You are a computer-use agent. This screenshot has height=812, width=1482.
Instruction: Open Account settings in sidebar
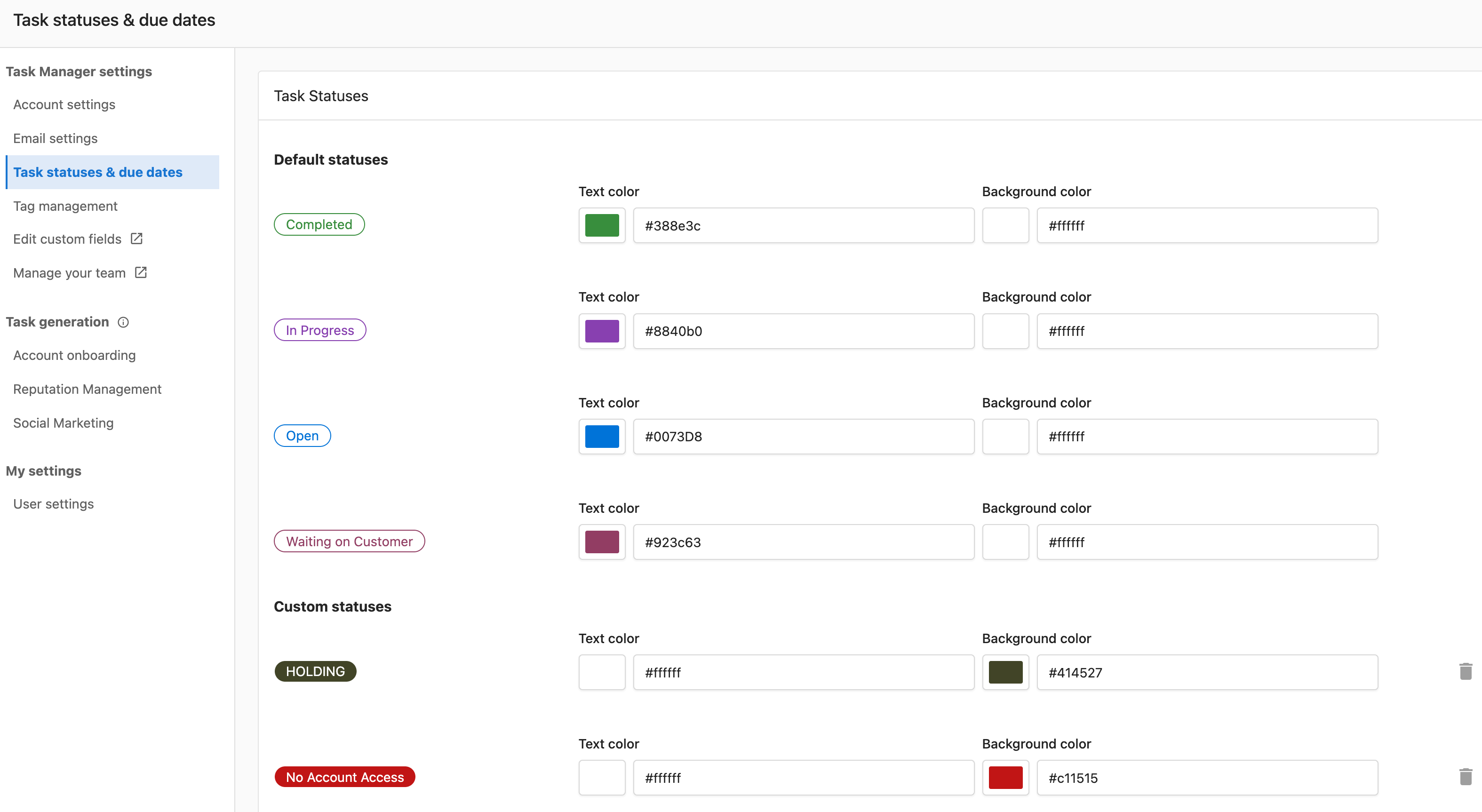coord(64,105)
